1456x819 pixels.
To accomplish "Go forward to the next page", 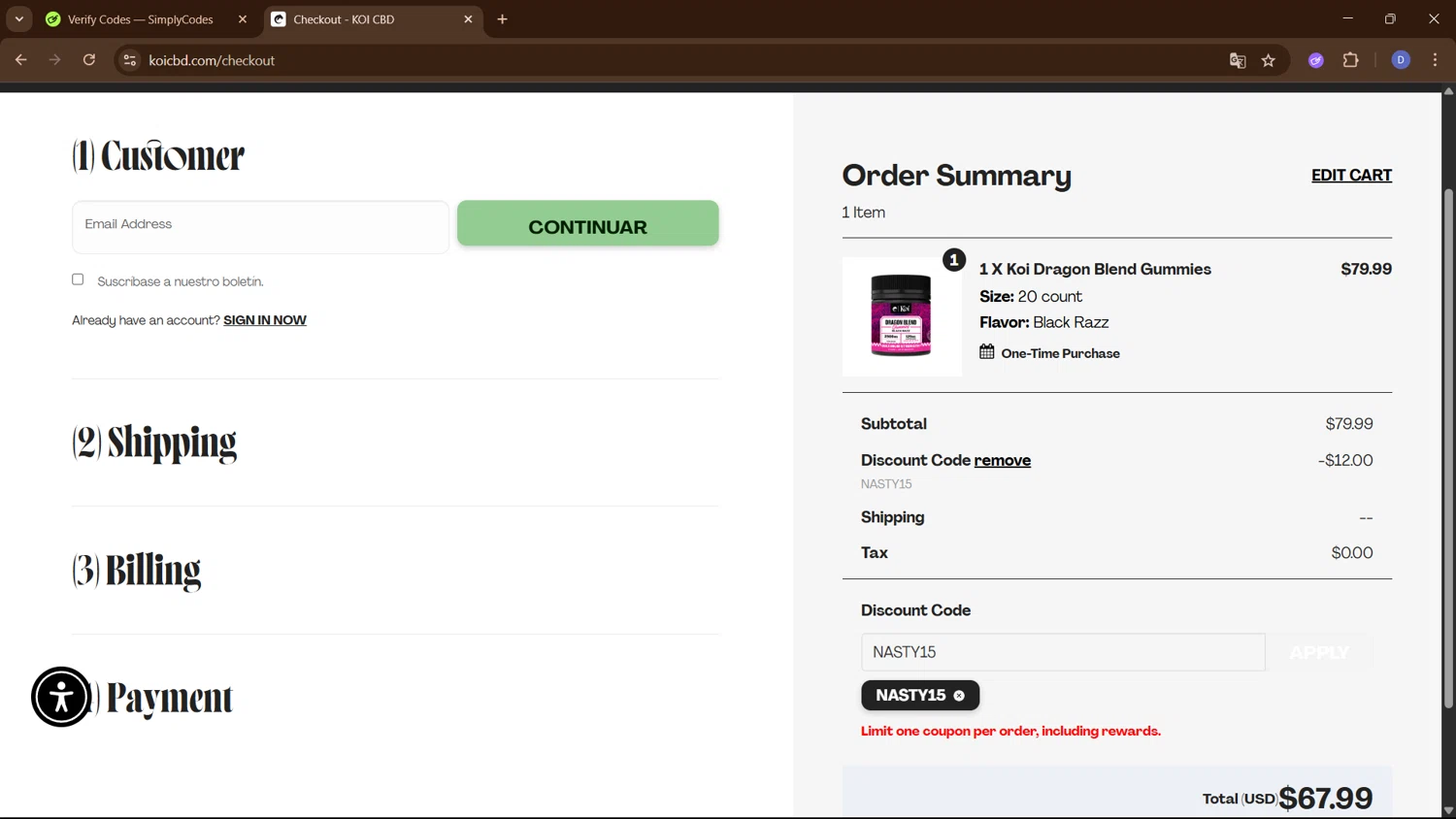I will click(x=54, y=60).
